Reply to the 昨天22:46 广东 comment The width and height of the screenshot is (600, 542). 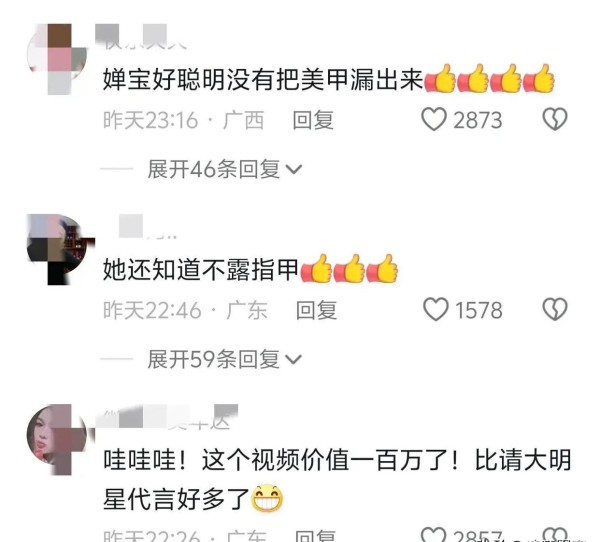click(316, 310)
